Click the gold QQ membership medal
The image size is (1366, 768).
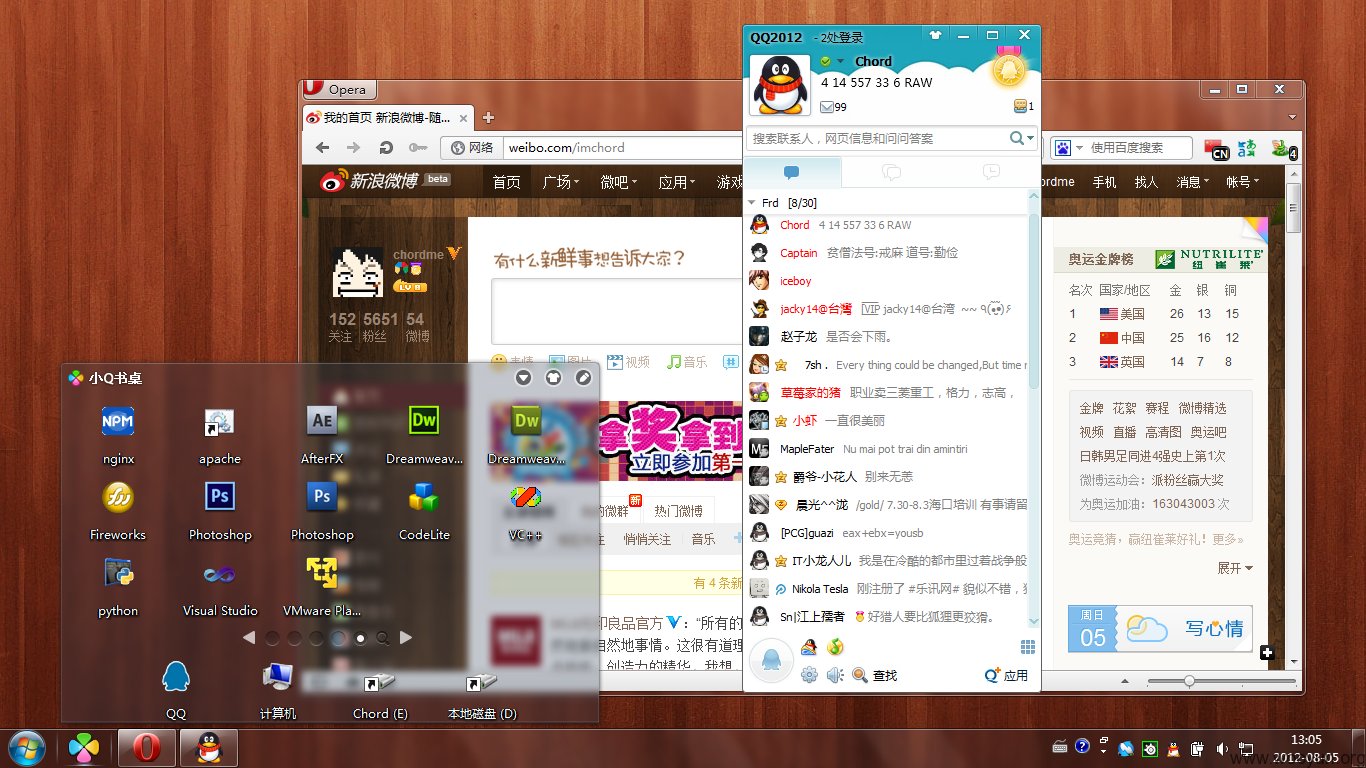click(x=1010, y=68)
